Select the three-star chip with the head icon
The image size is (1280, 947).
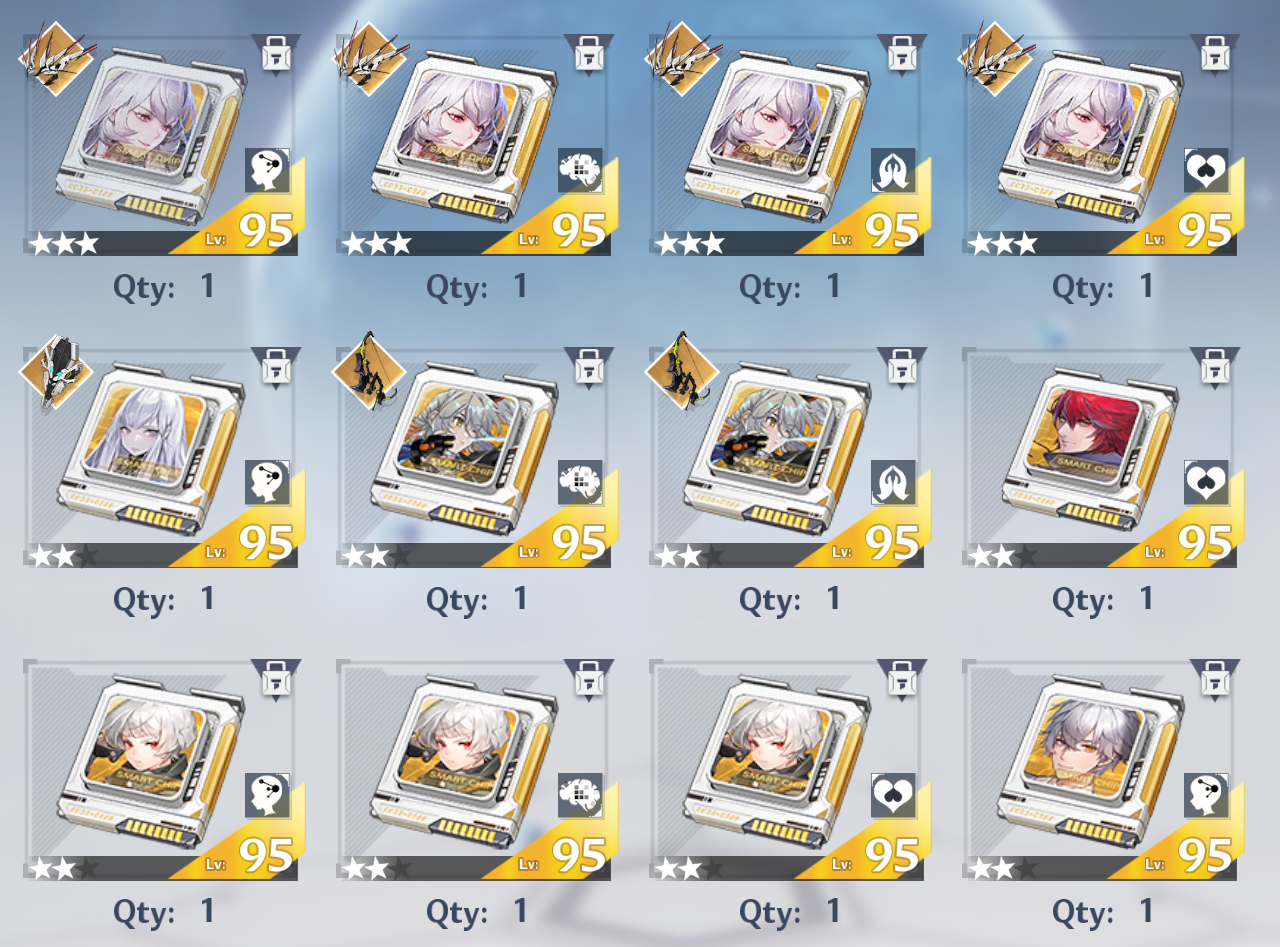pos(160,145)
